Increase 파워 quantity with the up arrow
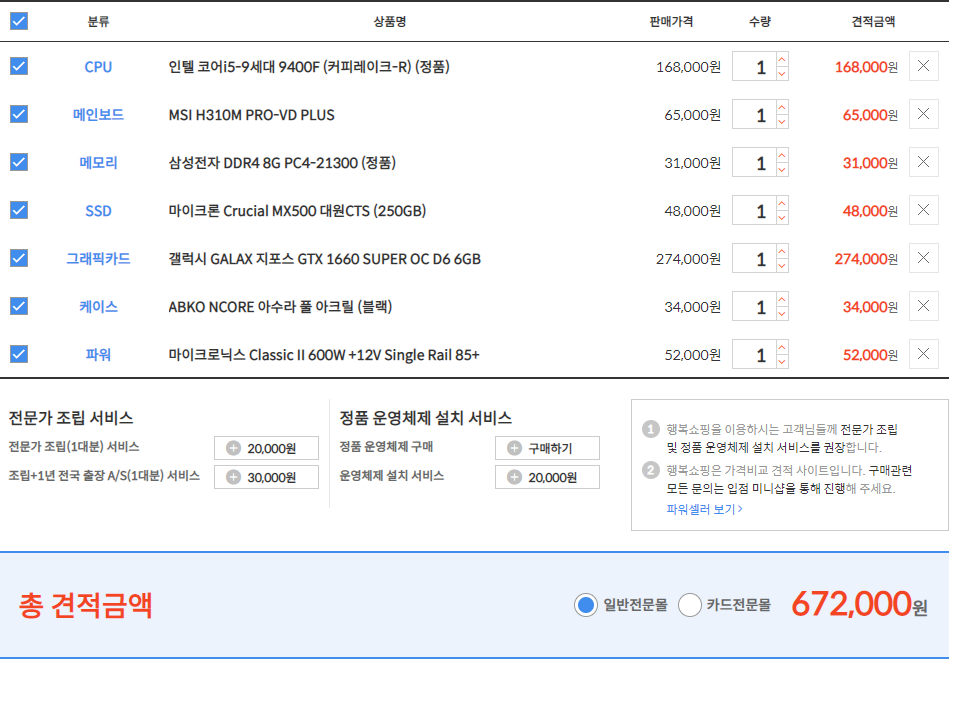 click(x=782, y=347)
